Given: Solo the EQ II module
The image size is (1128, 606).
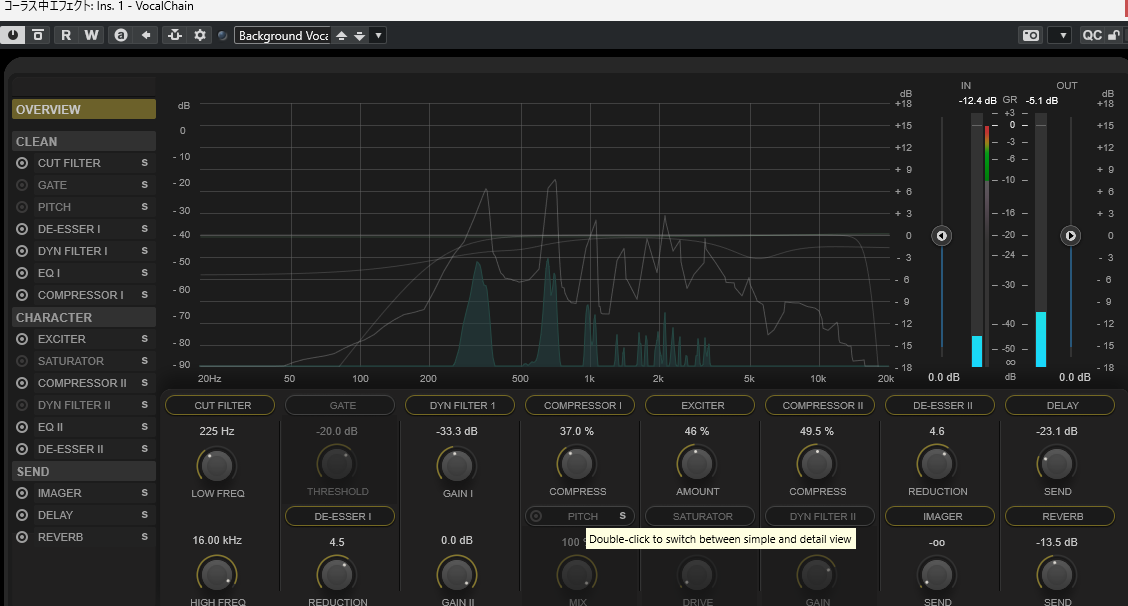Looking at the screenshot, I should 145,427.
